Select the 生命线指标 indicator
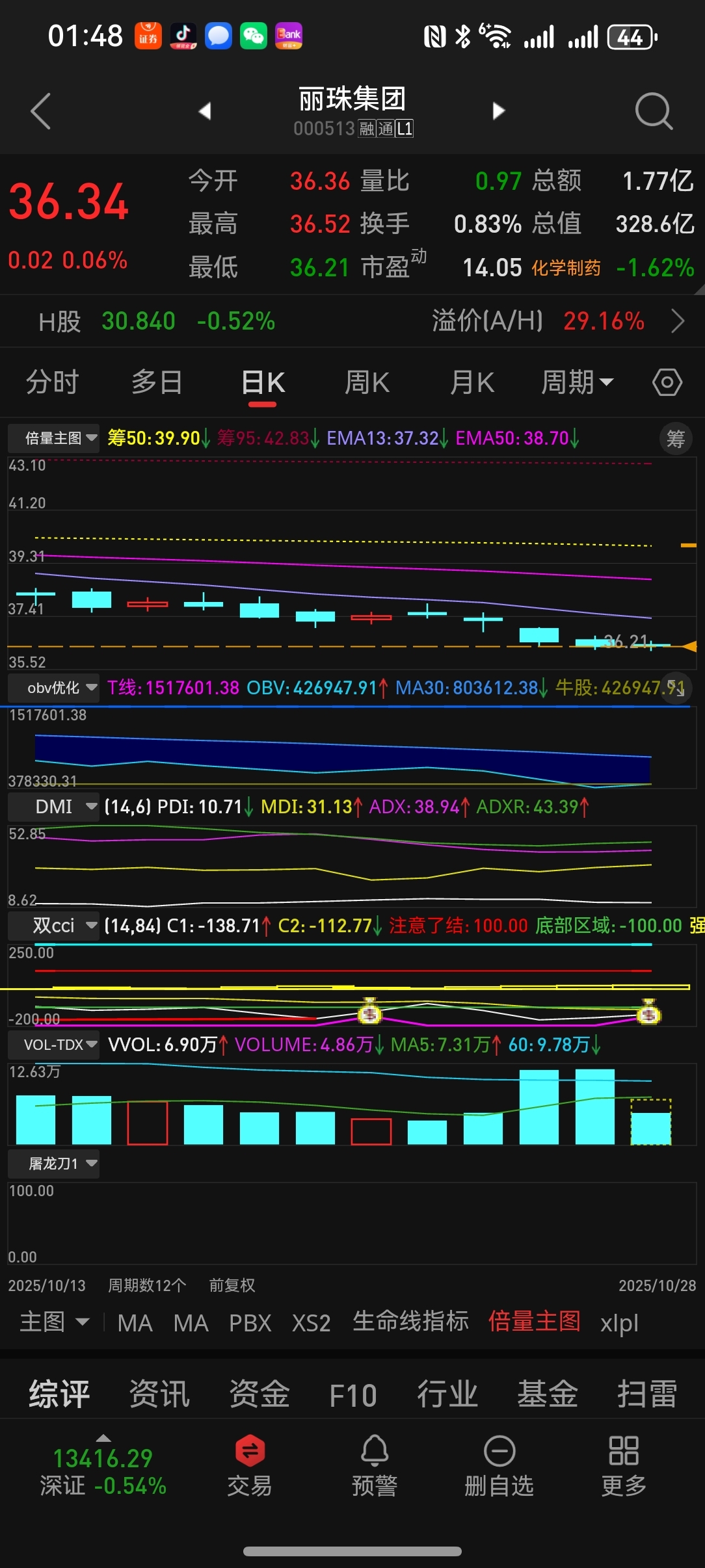Image resolution: width=705 pixels, height=1568 pixels. [x=410, y=1322]
